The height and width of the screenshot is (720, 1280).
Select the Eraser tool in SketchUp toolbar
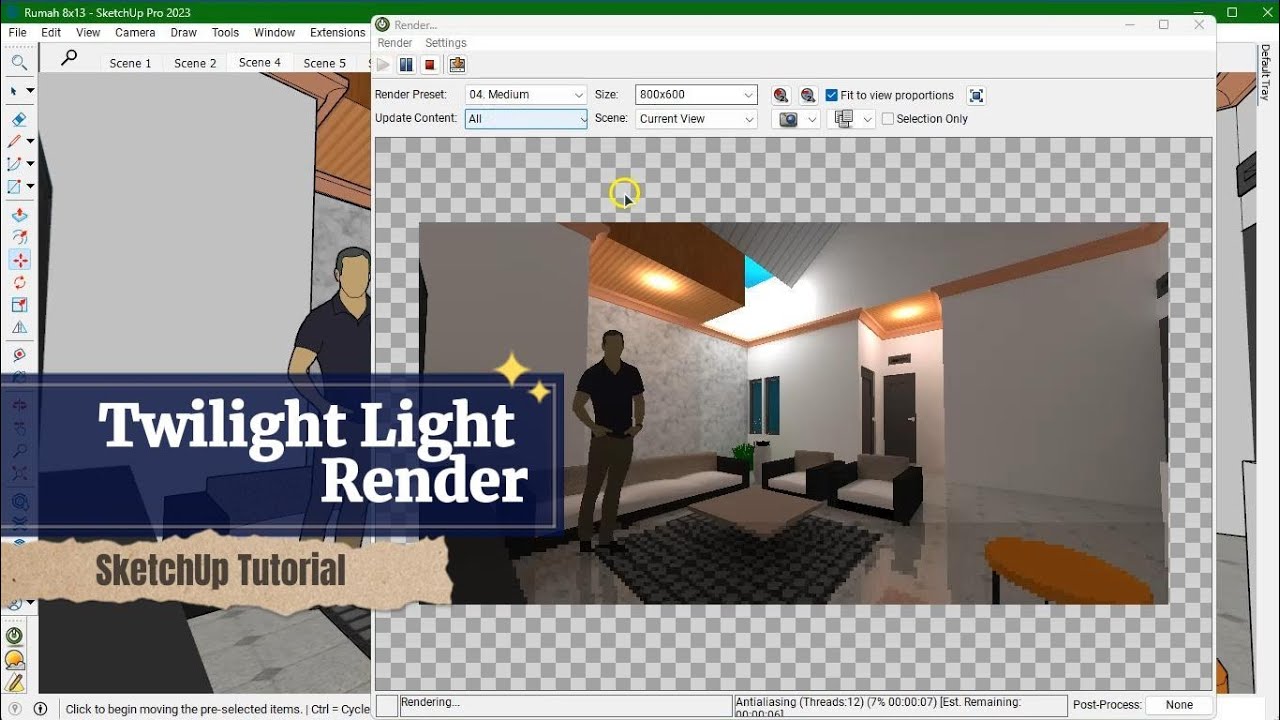[19, 119]
